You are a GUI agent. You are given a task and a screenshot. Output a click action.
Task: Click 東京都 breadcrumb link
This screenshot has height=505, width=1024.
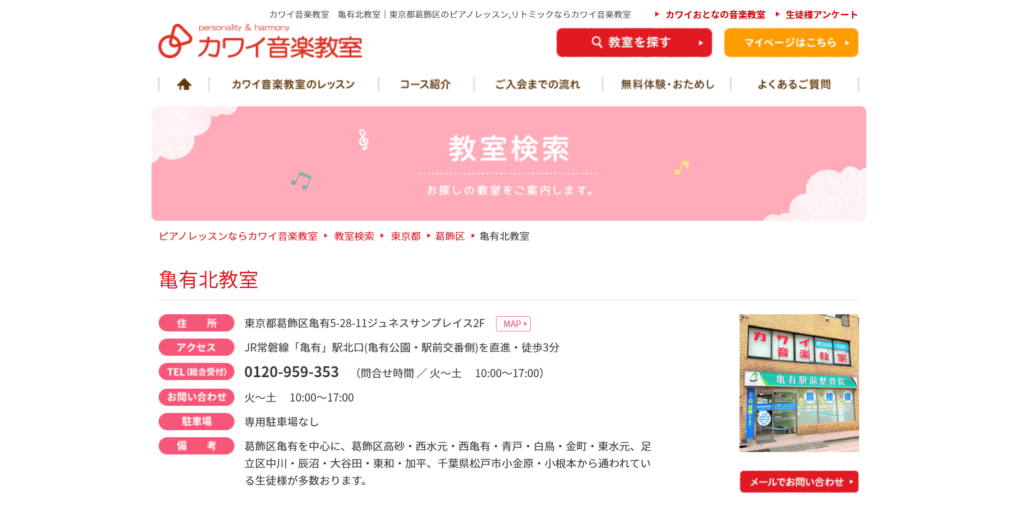(x=406, y=236)
